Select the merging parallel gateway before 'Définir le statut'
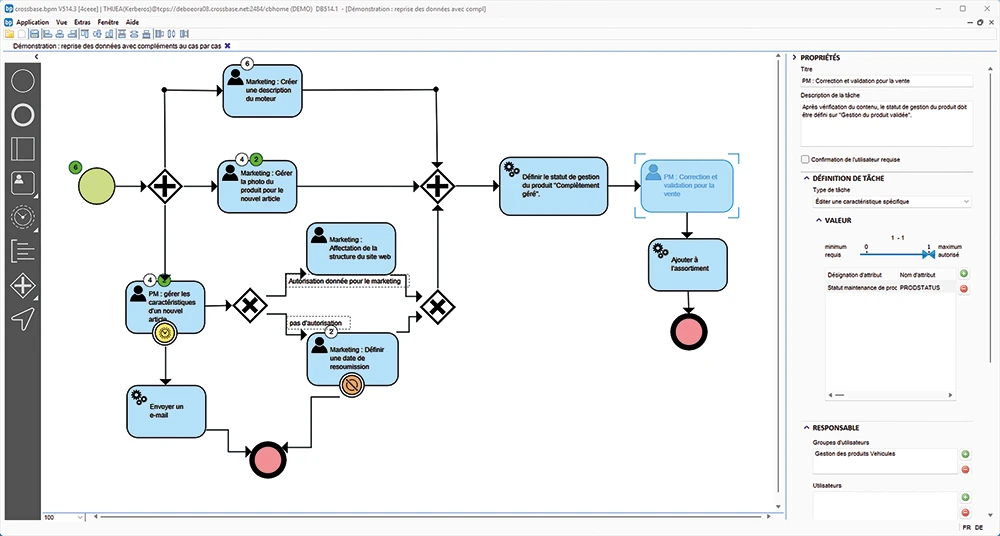 (438, 186)
